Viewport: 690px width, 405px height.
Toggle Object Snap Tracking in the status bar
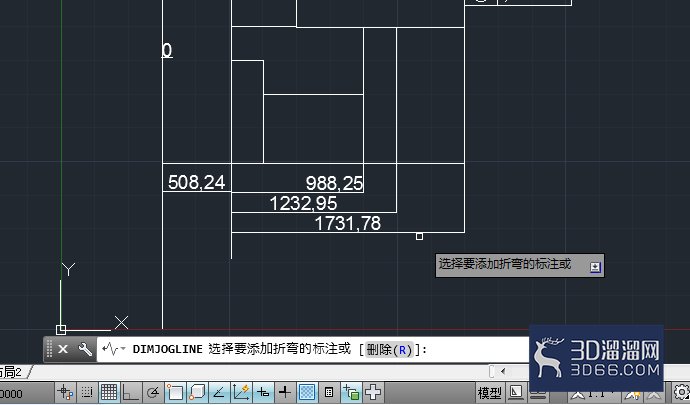219,392
